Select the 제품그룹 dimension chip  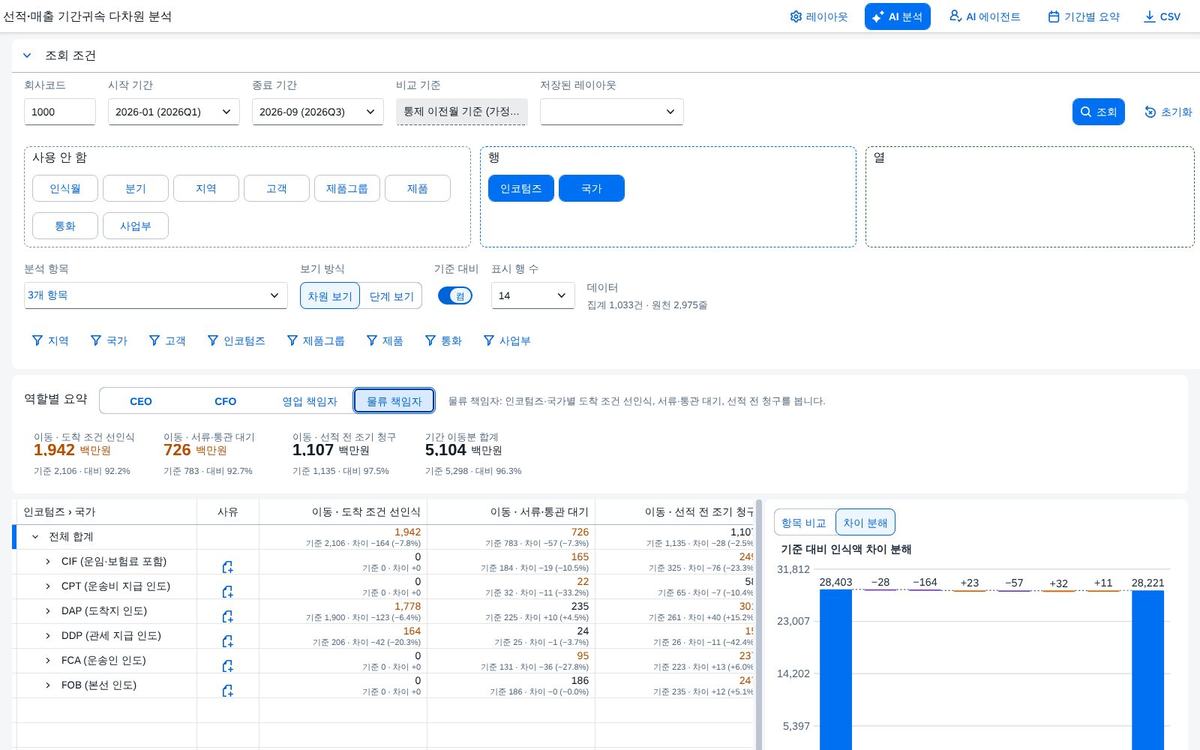point(346,188)
